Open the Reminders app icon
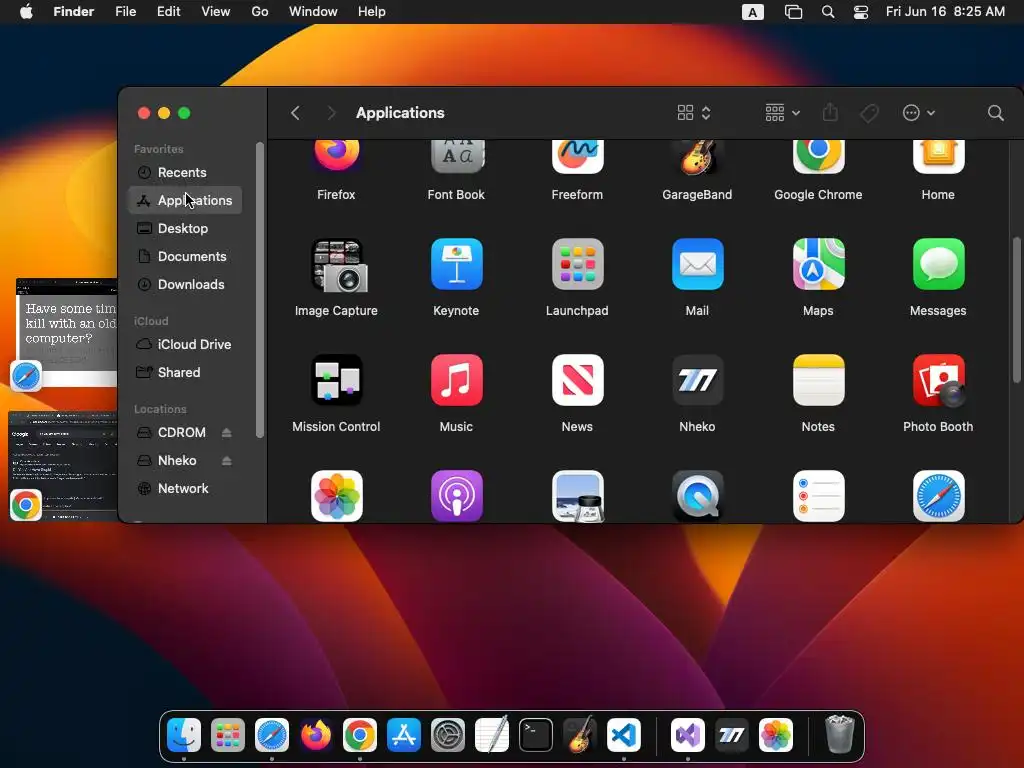Screen dimensions: 1024x768 coord(818,496)
